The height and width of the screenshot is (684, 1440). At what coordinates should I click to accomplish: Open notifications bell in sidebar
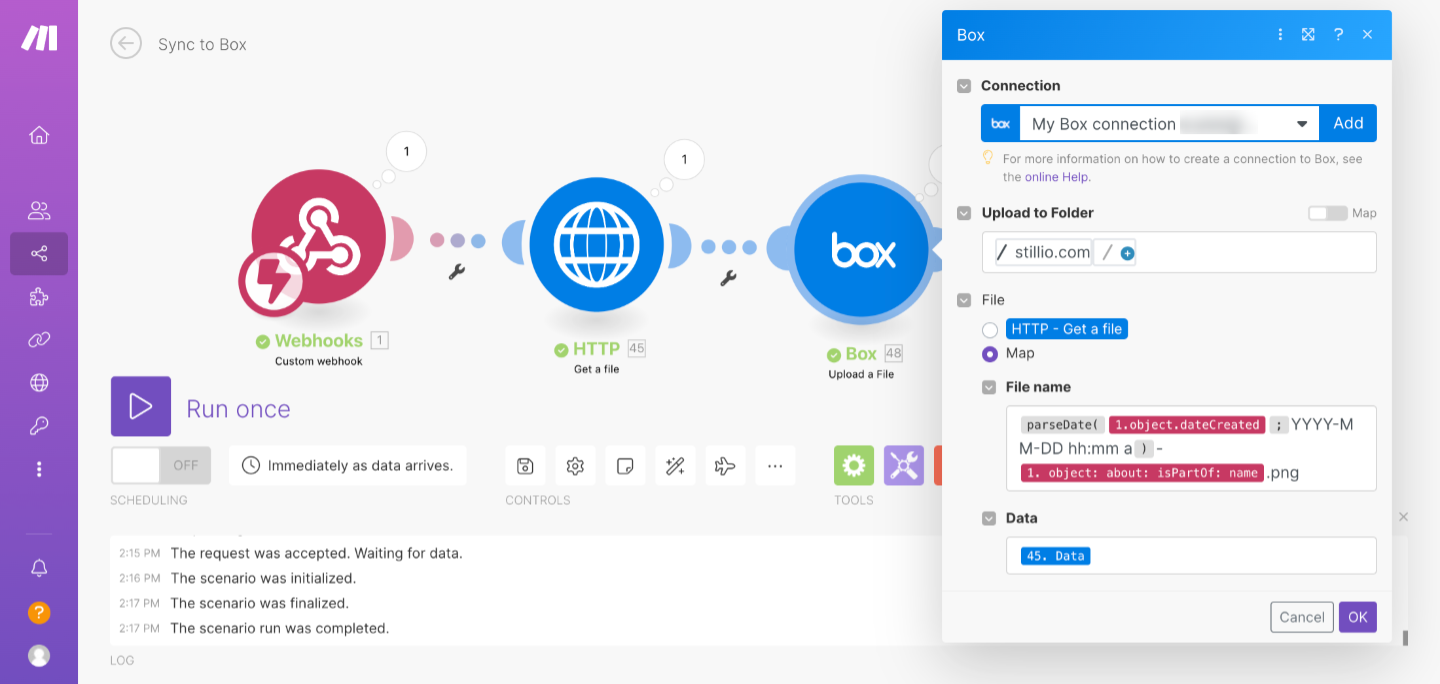pyautogui.click(x=39, y=568)
